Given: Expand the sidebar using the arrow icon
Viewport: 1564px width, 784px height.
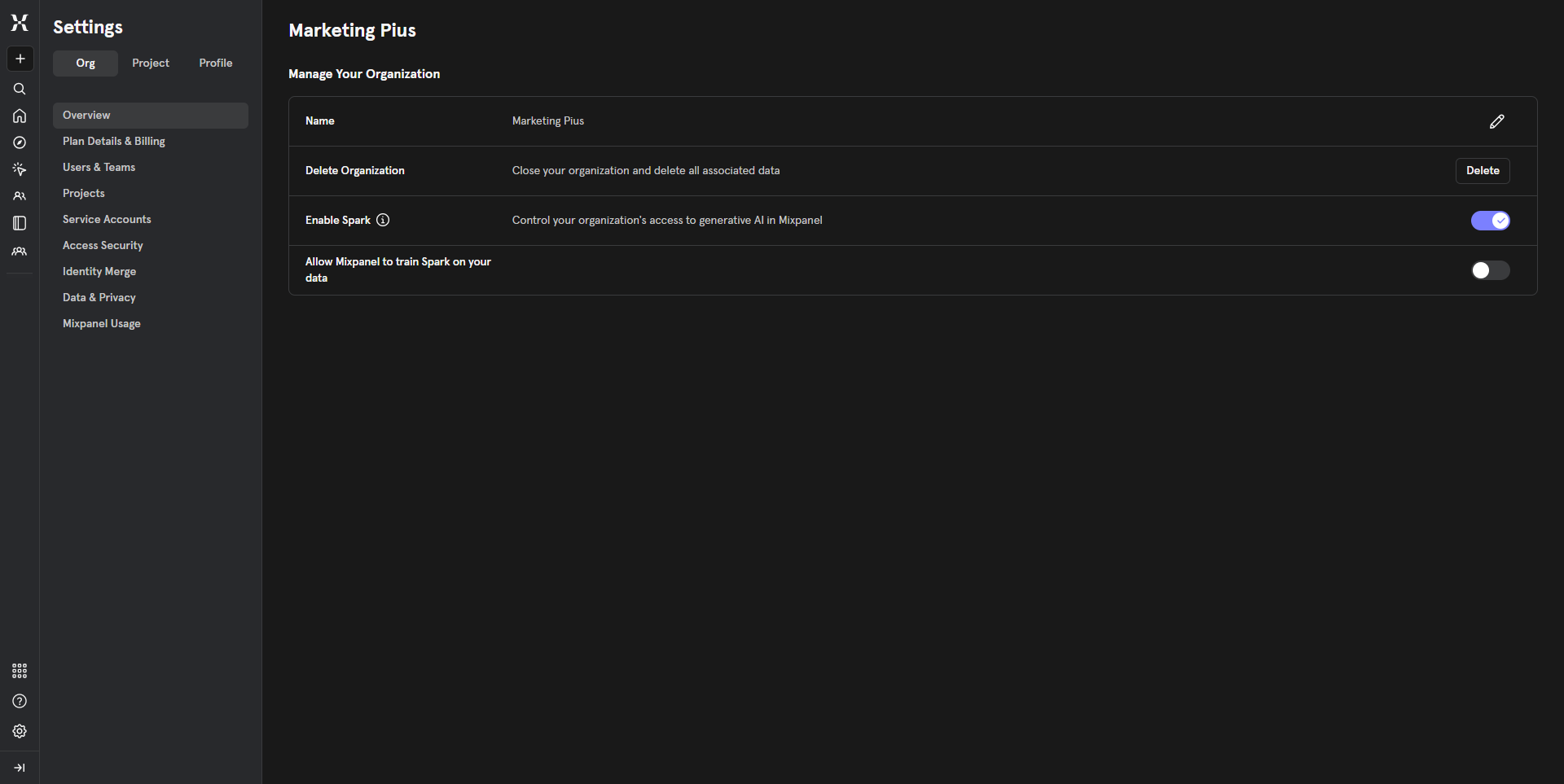Looking at the screenshot, I should pos(20,768).
